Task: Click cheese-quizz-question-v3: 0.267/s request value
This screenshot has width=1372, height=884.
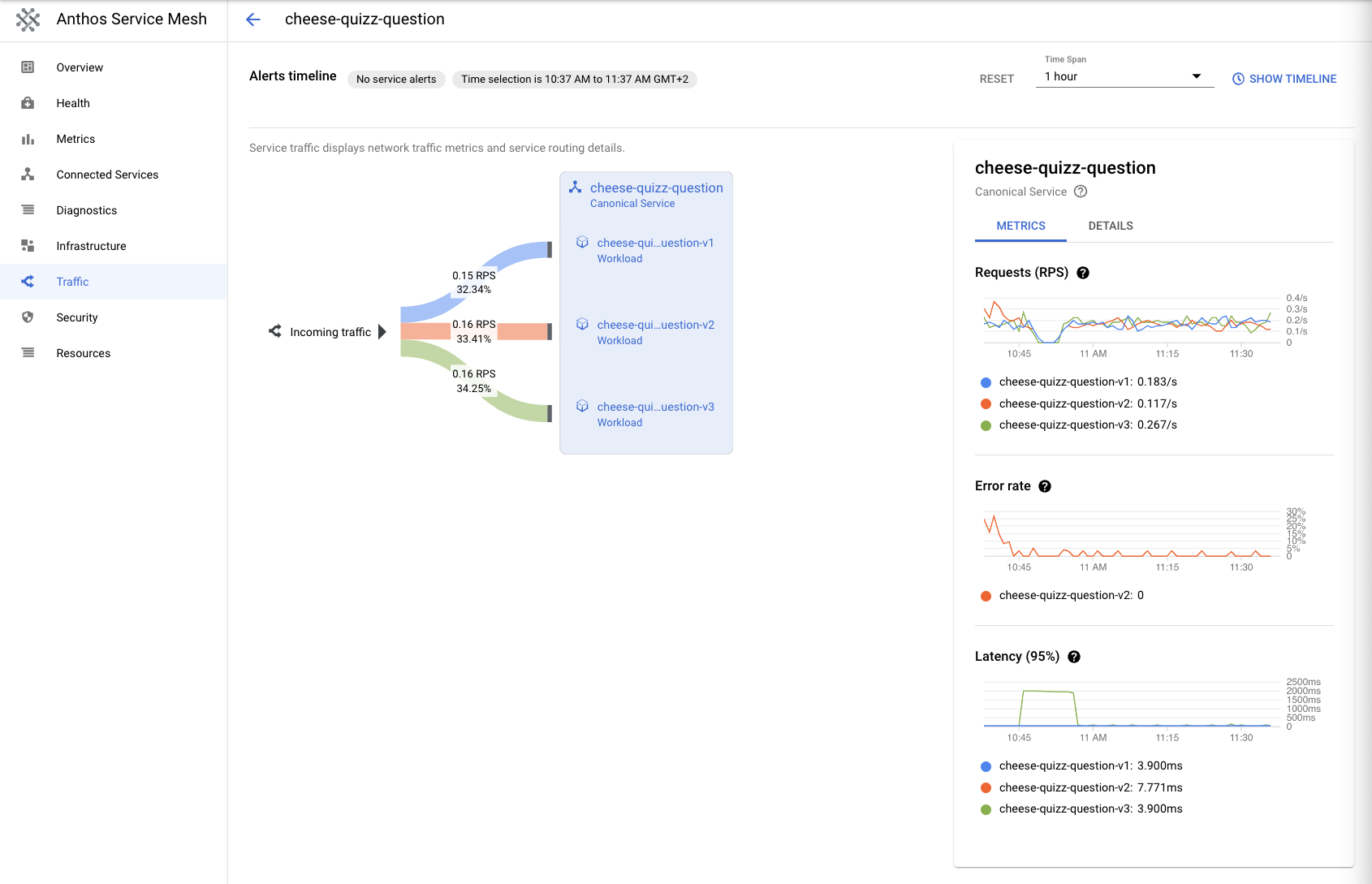Action: tap(1088, 425)
